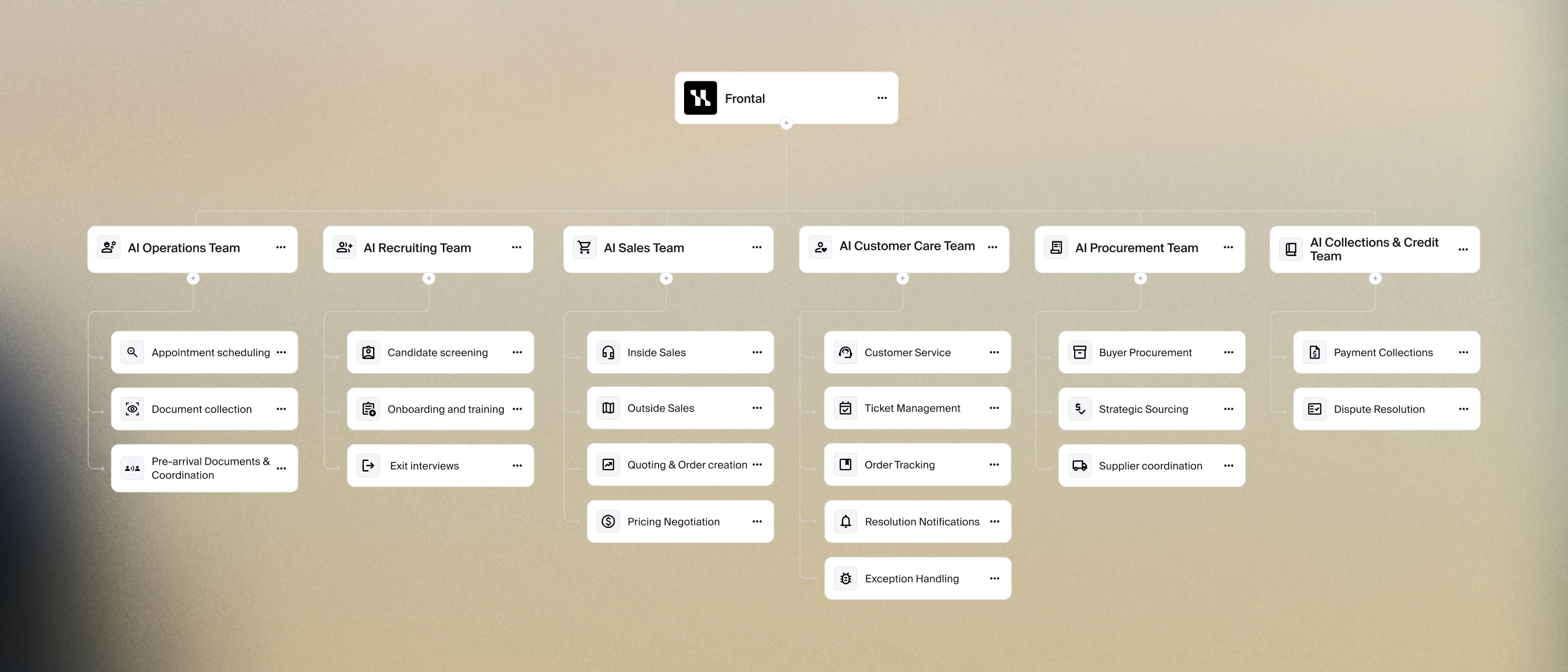Click the Exit interviews logout icon
The height and width of the screenshot is (672, 1568).
tap(368, 466)
